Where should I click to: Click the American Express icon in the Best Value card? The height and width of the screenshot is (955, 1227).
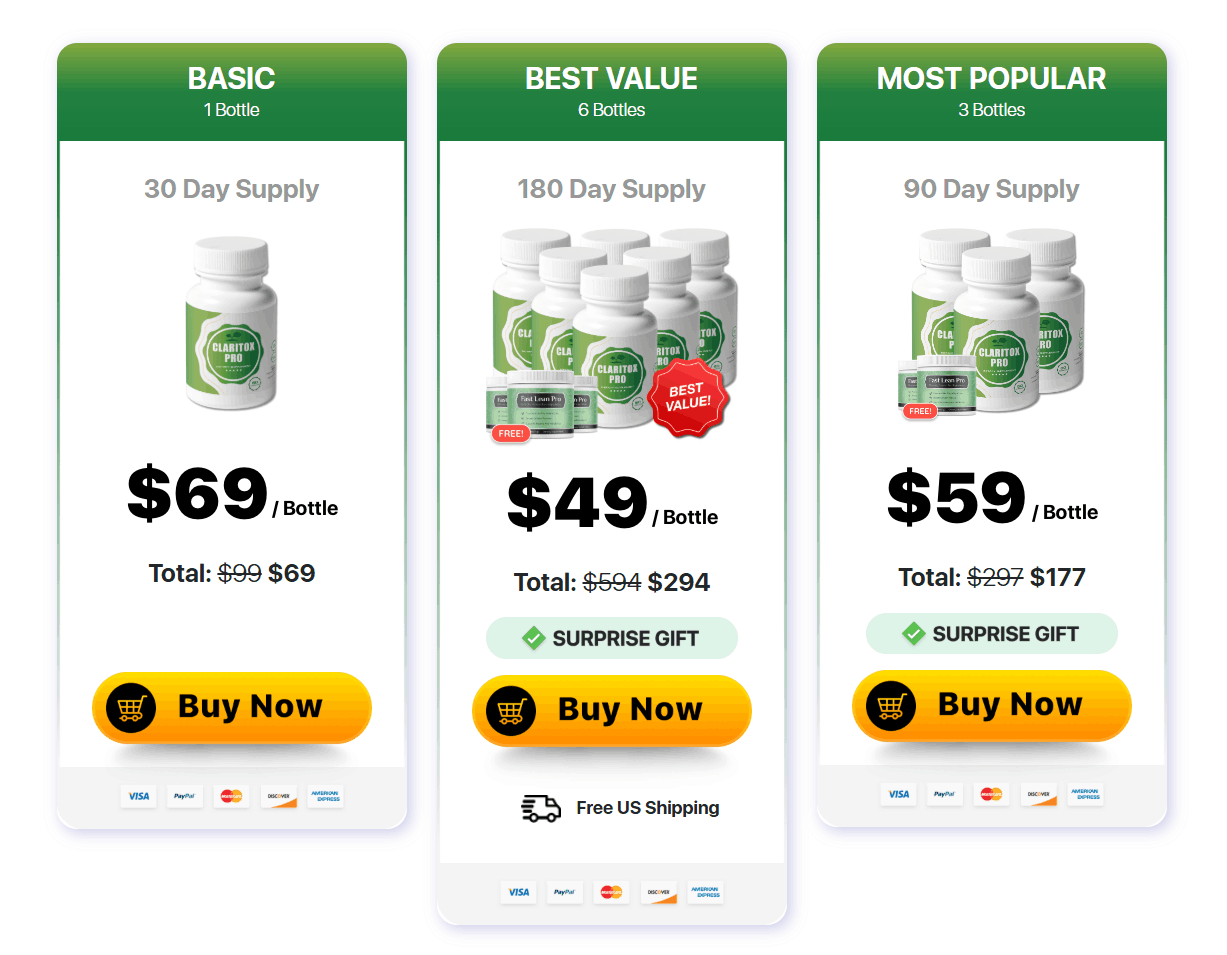(706, 892)
